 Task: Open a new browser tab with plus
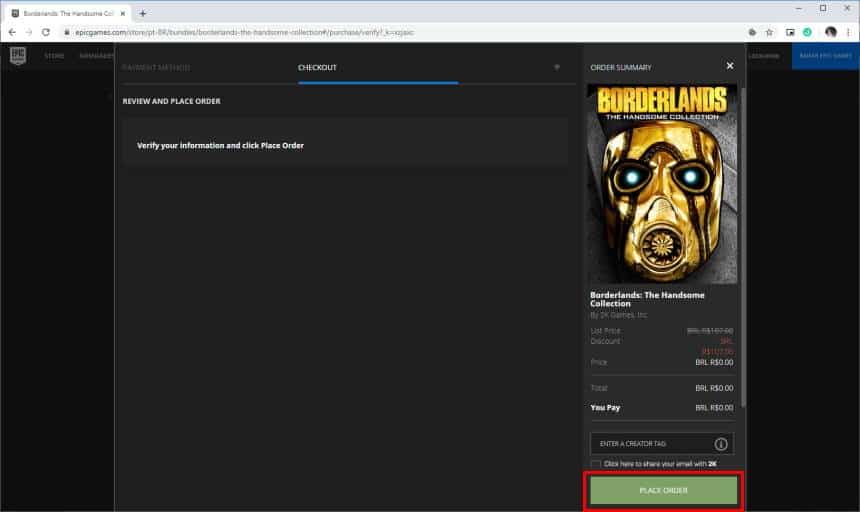143,13
